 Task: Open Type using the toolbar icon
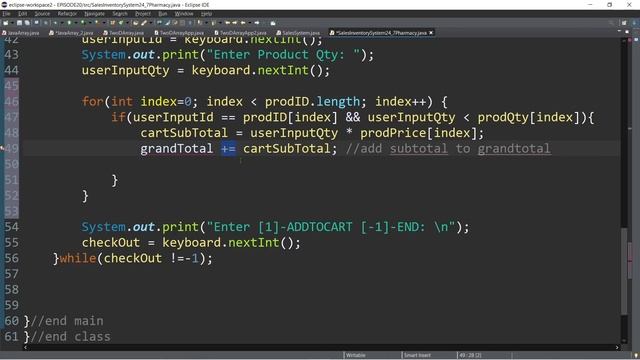pyautogui.click(x=135, y=23)
